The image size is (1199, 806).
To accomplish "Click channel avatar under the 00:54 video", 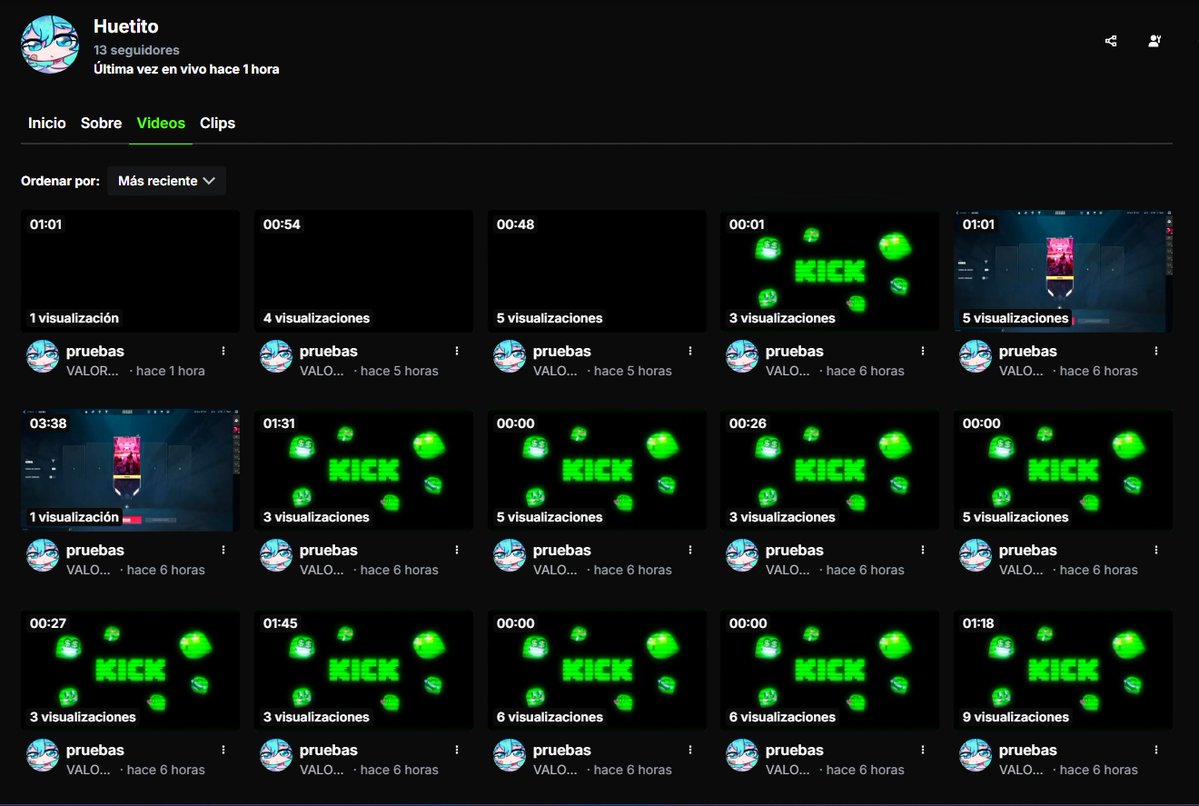I will tap(276, 356).
